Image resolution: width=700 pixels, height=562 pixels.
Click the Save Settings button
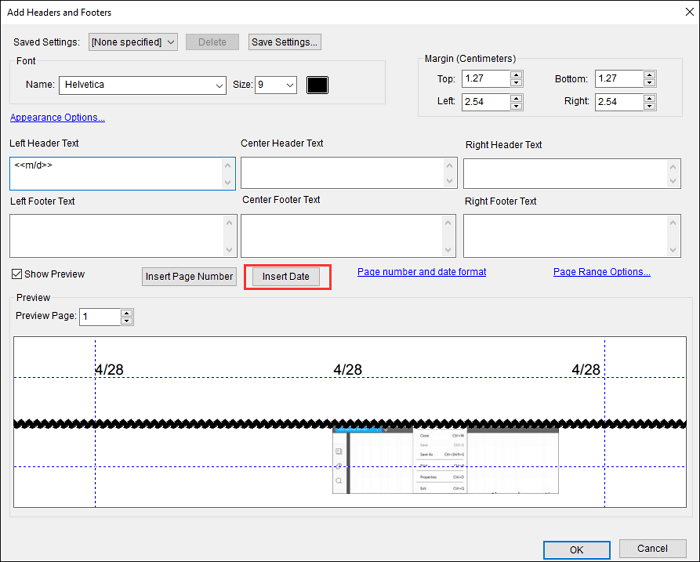[284, 42]
